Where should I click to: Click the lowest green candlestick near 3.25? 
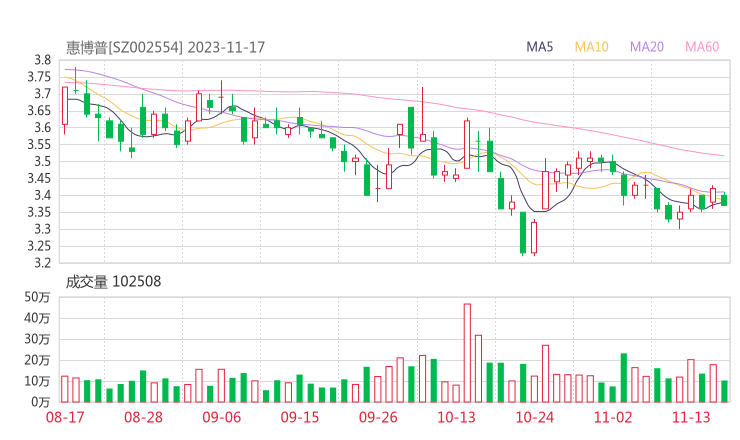(x=523, y=233)
